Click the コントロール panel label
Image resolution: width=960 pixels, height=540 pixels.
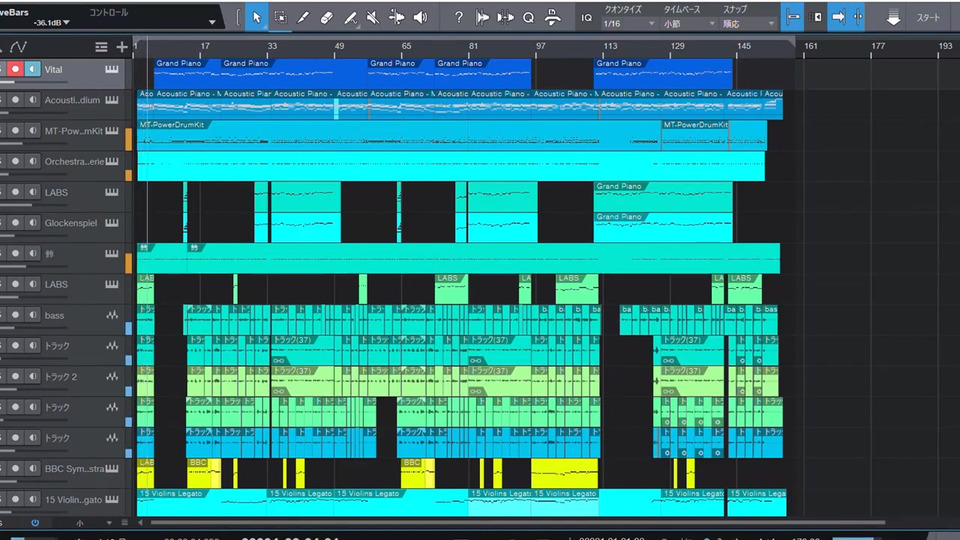click(x=108, y=12)
